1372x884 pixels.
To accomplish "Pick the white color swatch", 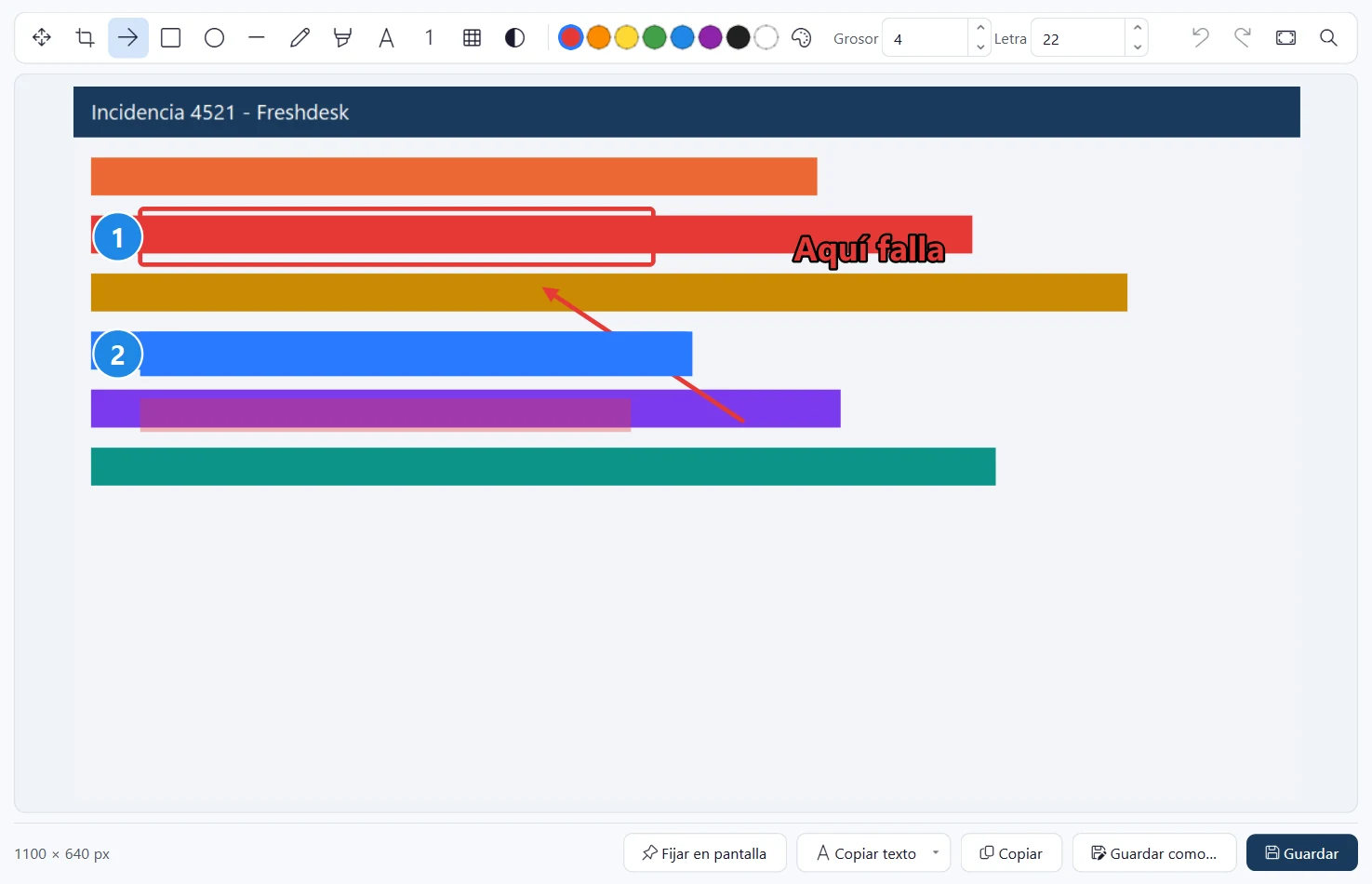I will 766,38.
